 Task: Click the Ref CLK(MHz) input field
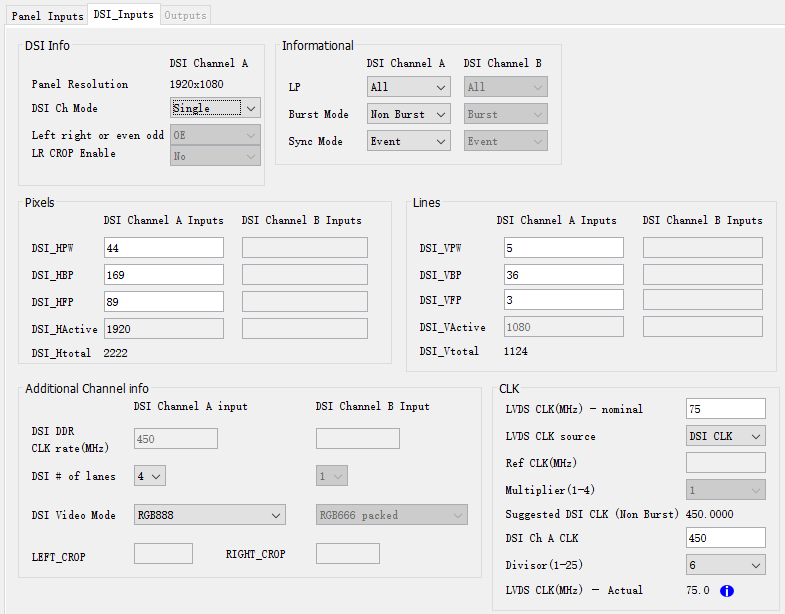coord(726,463)
